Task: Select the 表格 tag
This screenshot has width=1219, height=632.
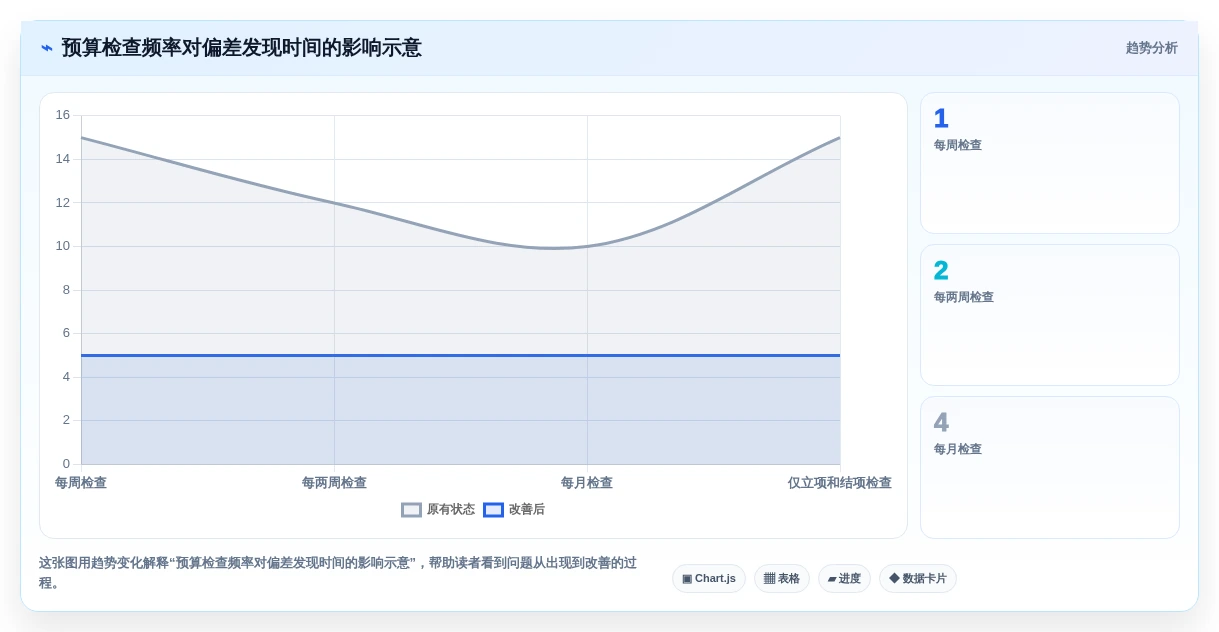Action: tap(782, 578)
